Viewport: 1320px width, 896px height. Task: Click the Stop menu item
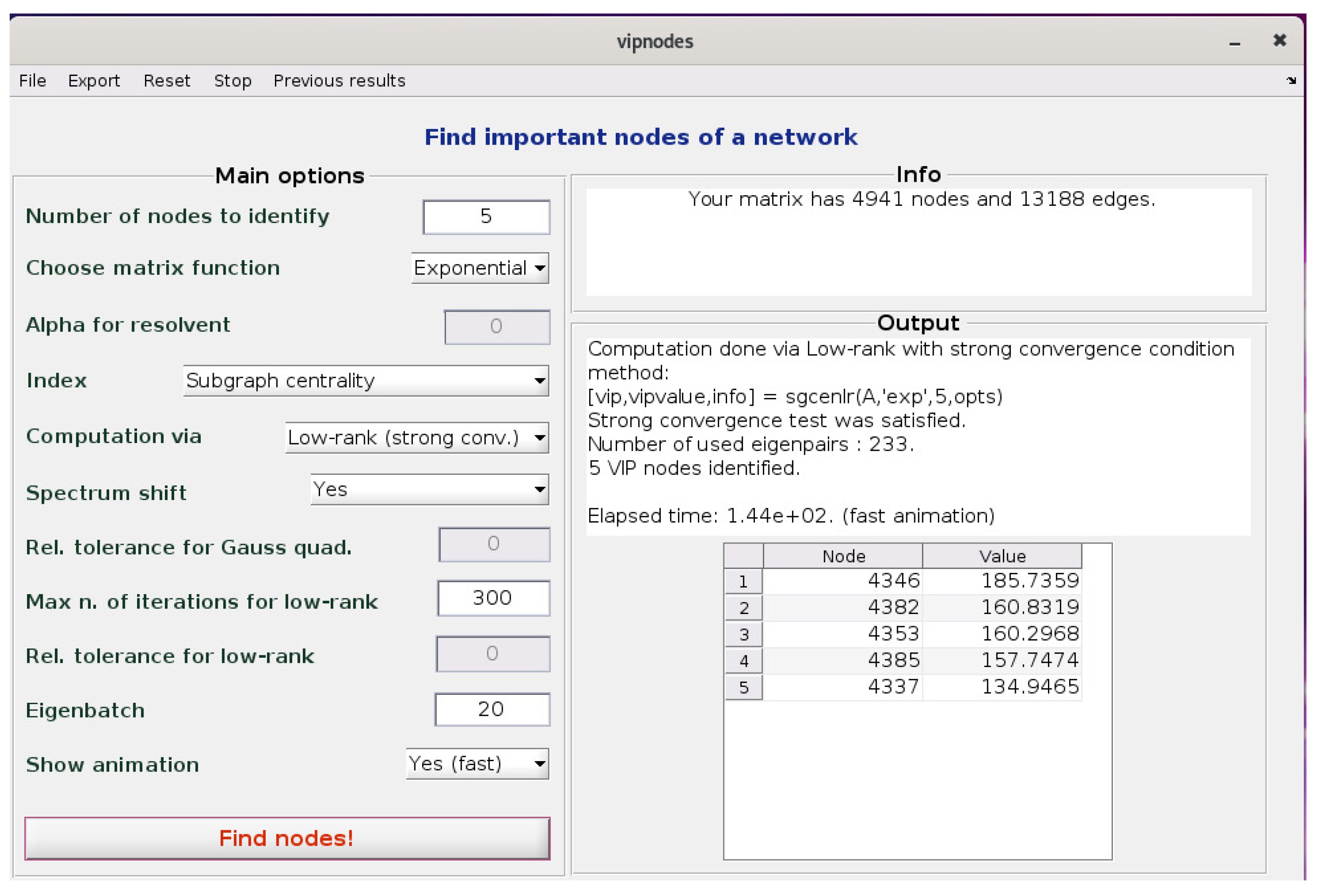232,81
